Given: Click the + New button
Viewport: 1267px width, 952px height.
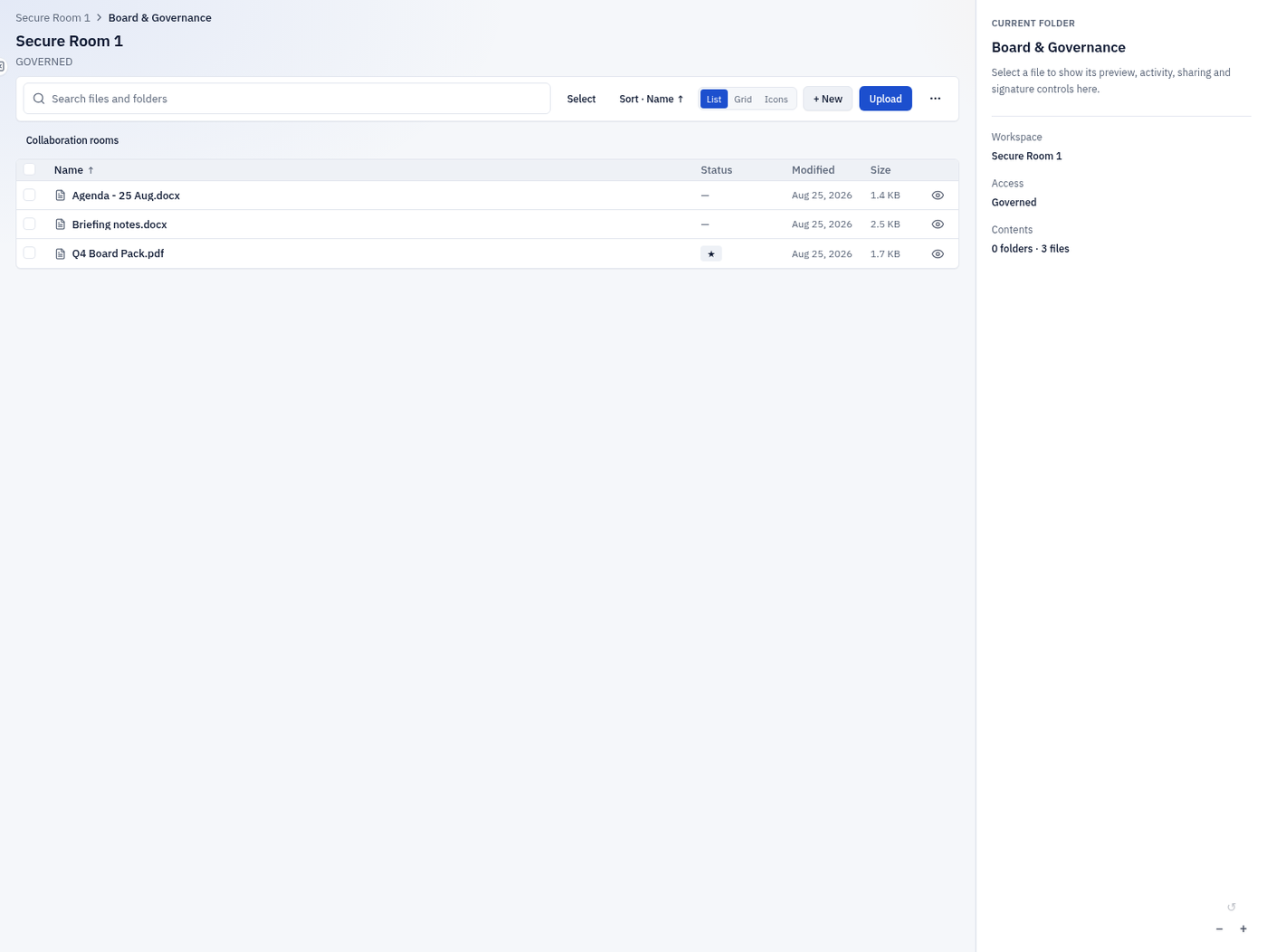Looking at the screenshot, I should [827, 99].
